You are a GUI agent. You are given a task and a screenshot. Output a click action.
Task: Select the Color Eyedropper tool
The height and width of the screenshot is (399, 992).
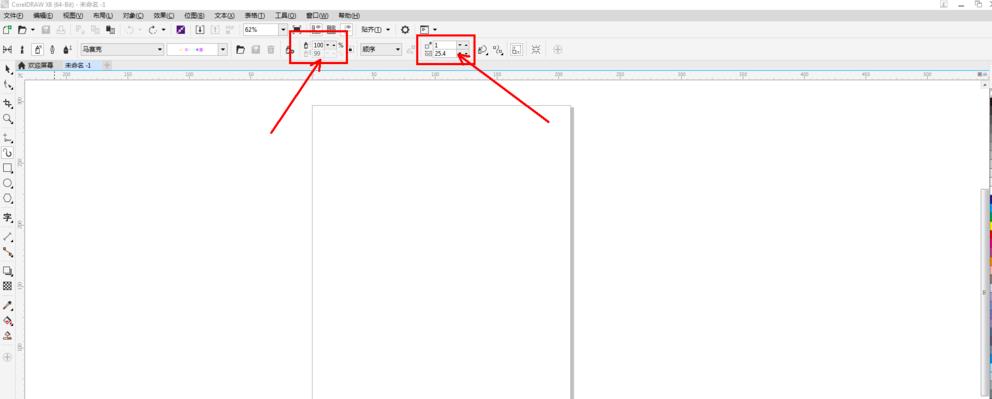click(x=8, y=305)
